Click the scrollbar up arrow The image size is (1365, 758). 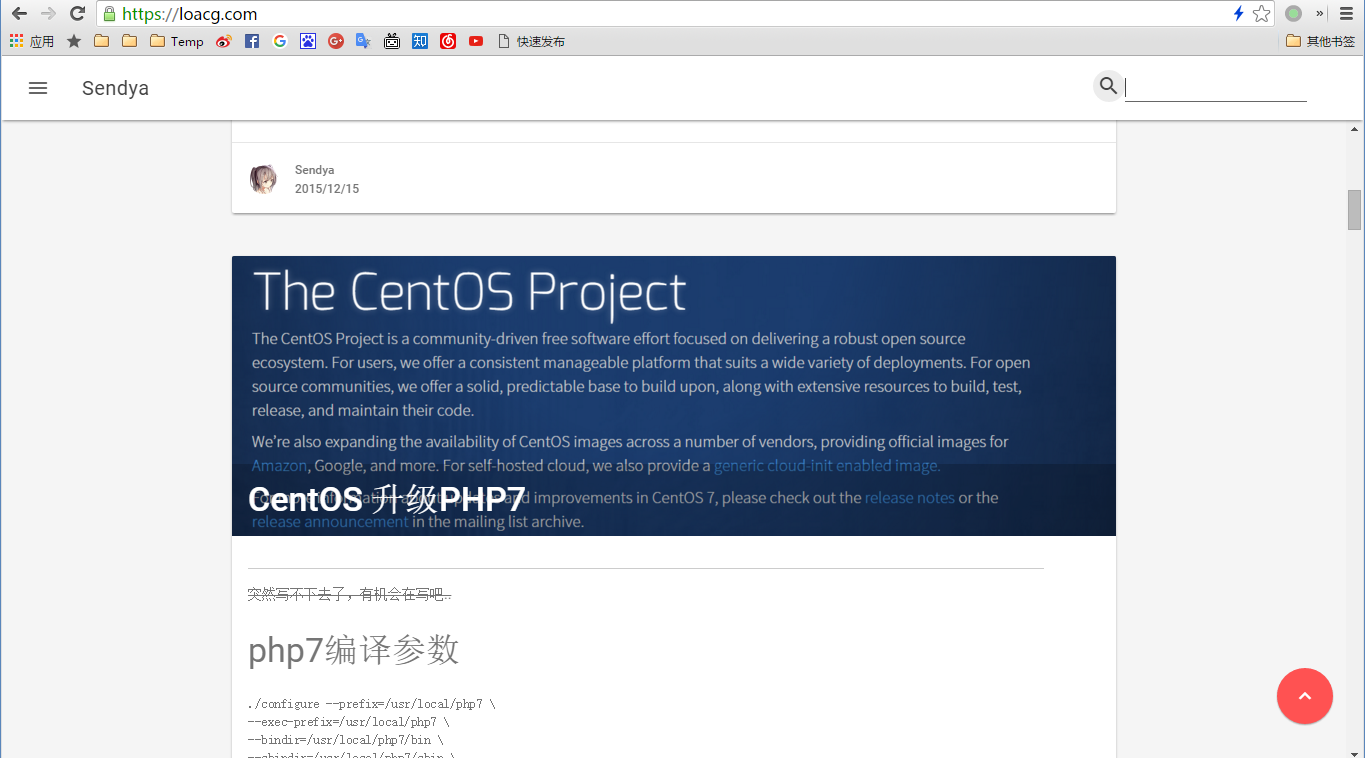(x=1355, y=129)
